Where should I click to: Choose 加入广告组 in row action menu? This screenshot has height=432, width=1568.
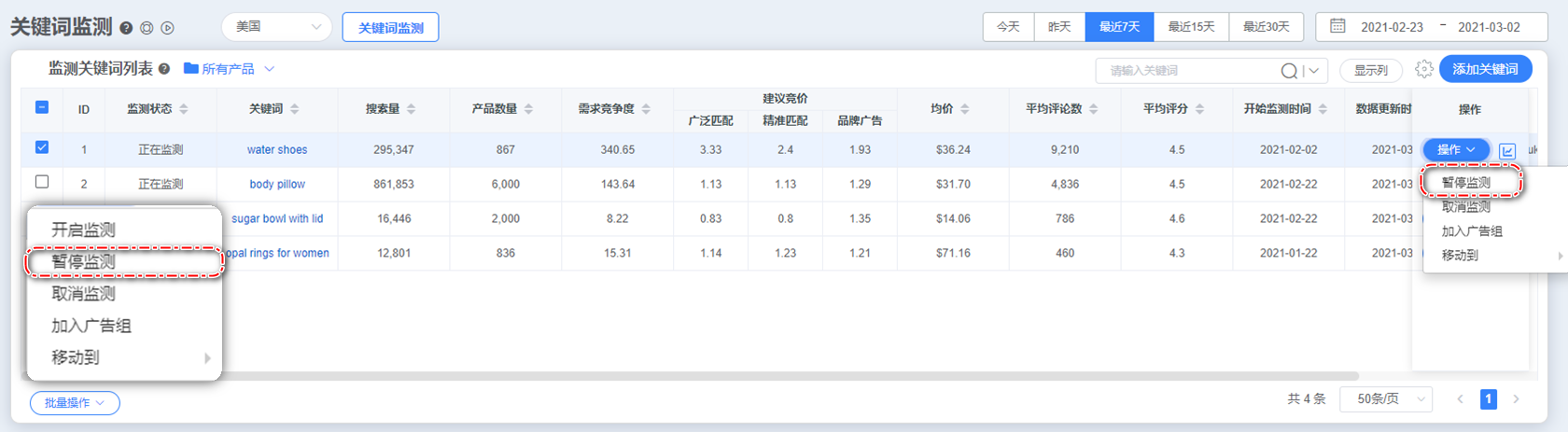click(x=1472, y=231)
